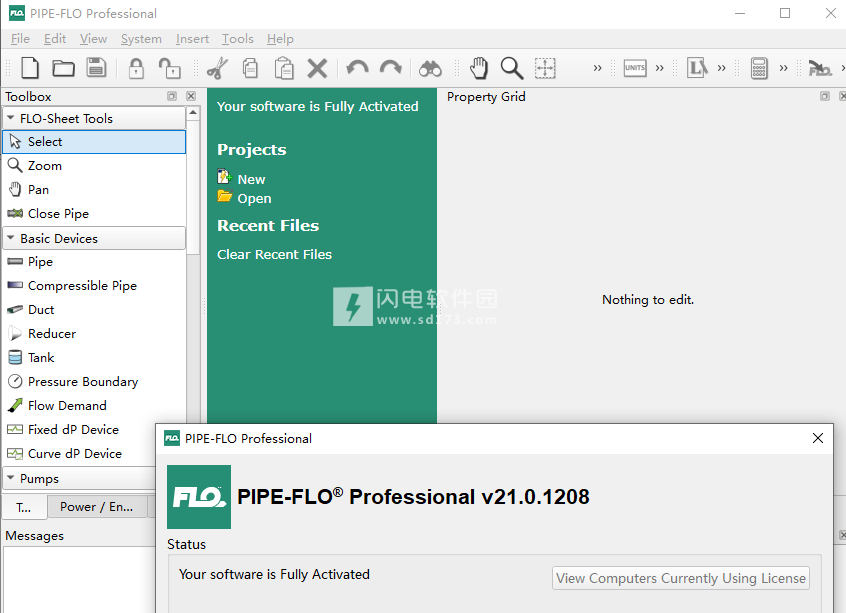Screen dimensions: 846x613
Task: Open the View menu
Action: [x=93, y=39]
